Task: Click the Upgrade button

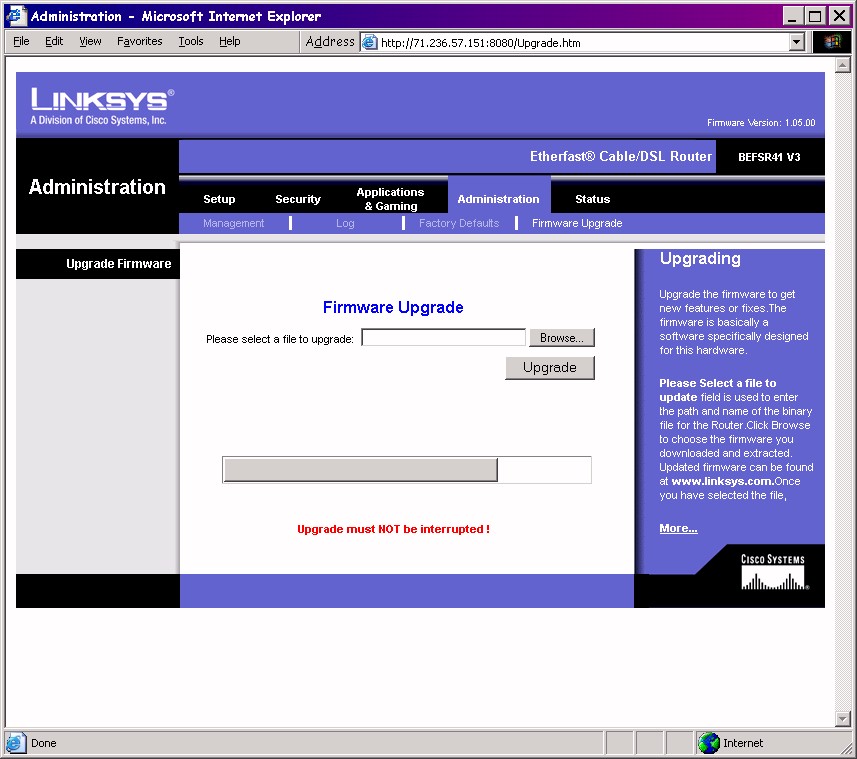Action: 550,368
